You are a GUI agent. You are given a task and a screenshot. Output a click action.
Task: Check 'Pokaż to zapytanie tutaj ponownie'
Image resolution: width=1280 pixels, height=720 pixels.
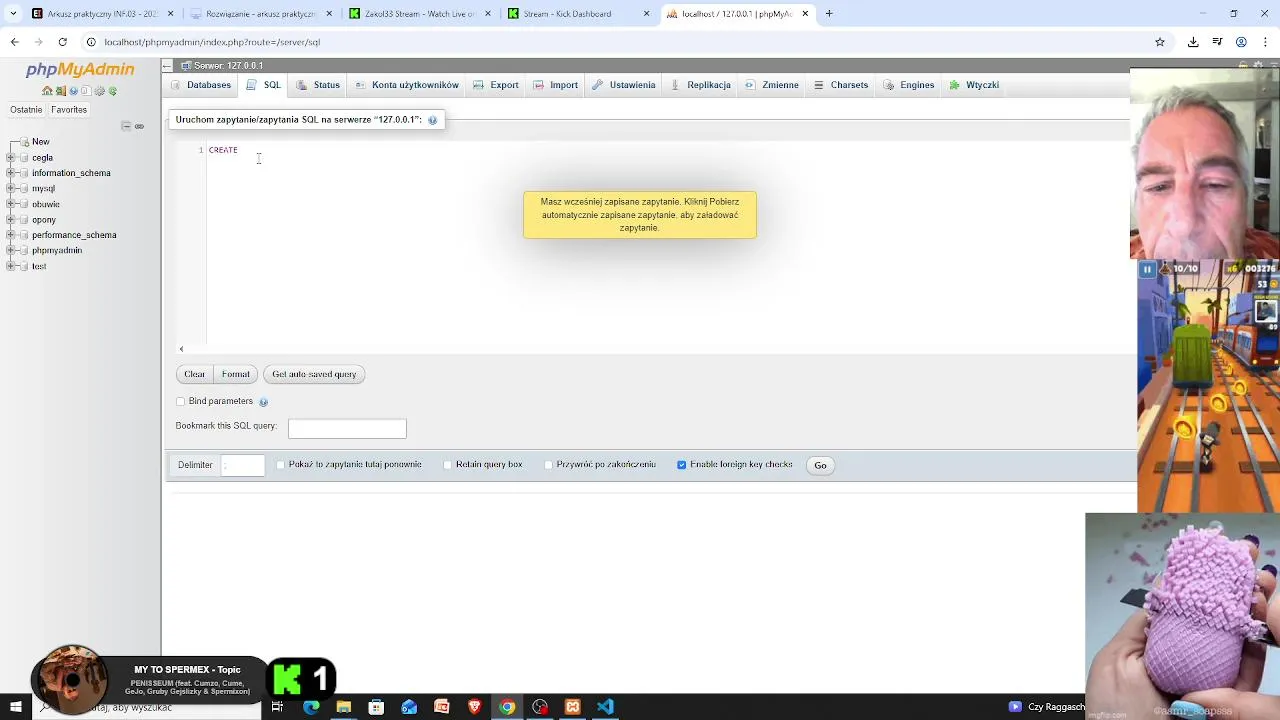pyautogui.click(x=281, y=465)
